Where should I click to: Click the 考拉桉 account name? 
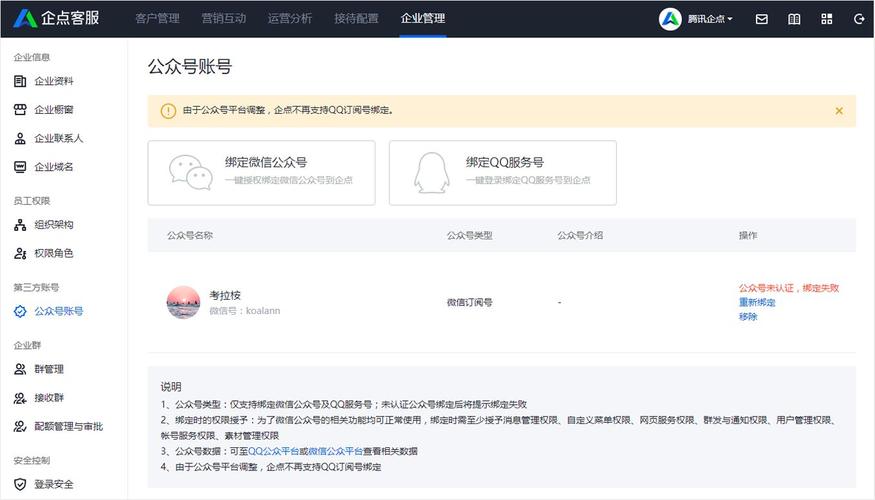(225, 295)
